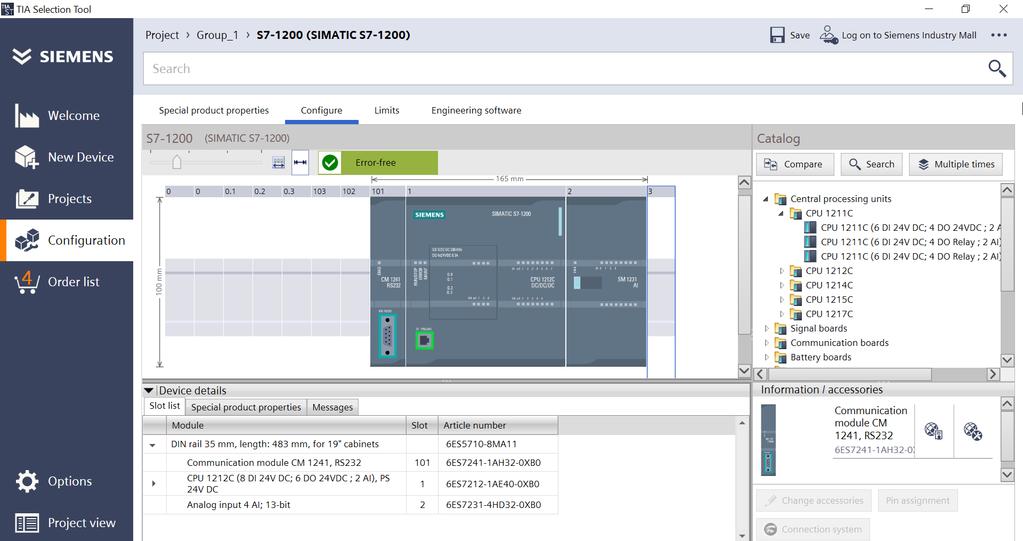
Task: Click the search magnifier icon
Action: (996, 68)
